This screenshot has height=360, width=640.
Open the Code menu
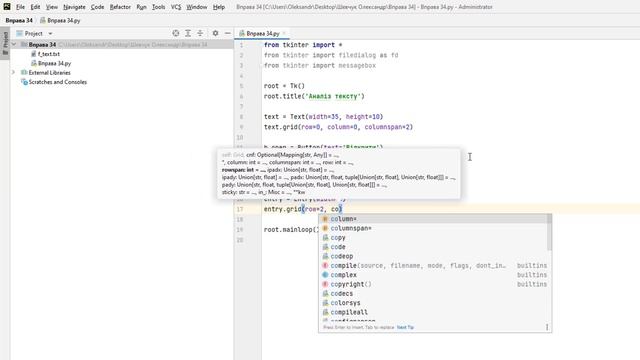[x=97, y=7]
